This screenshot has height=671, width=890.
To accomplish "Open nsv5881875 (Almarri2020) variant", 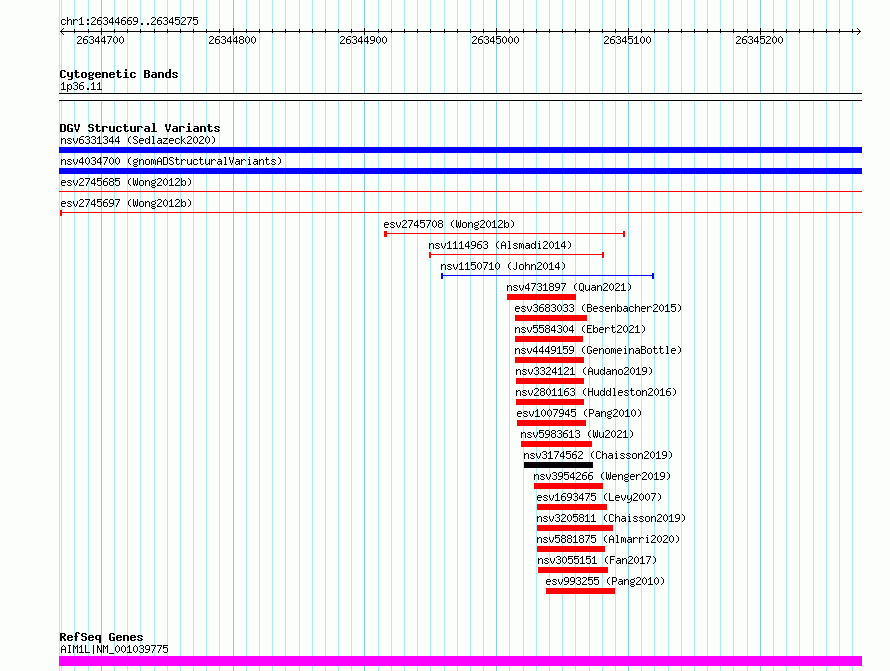I will coord(608,539).
